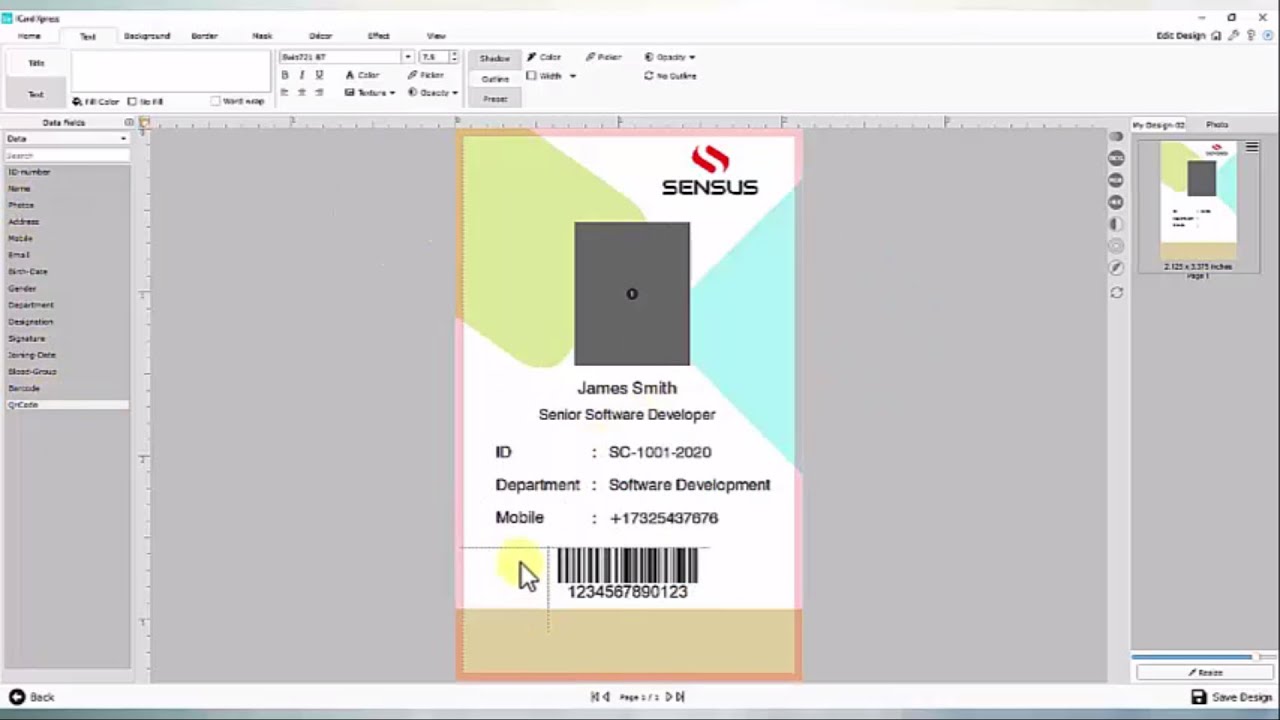Viewport: 1280px width, 720px height.
Task: Align text center icon
Action: tap(302, 92)
